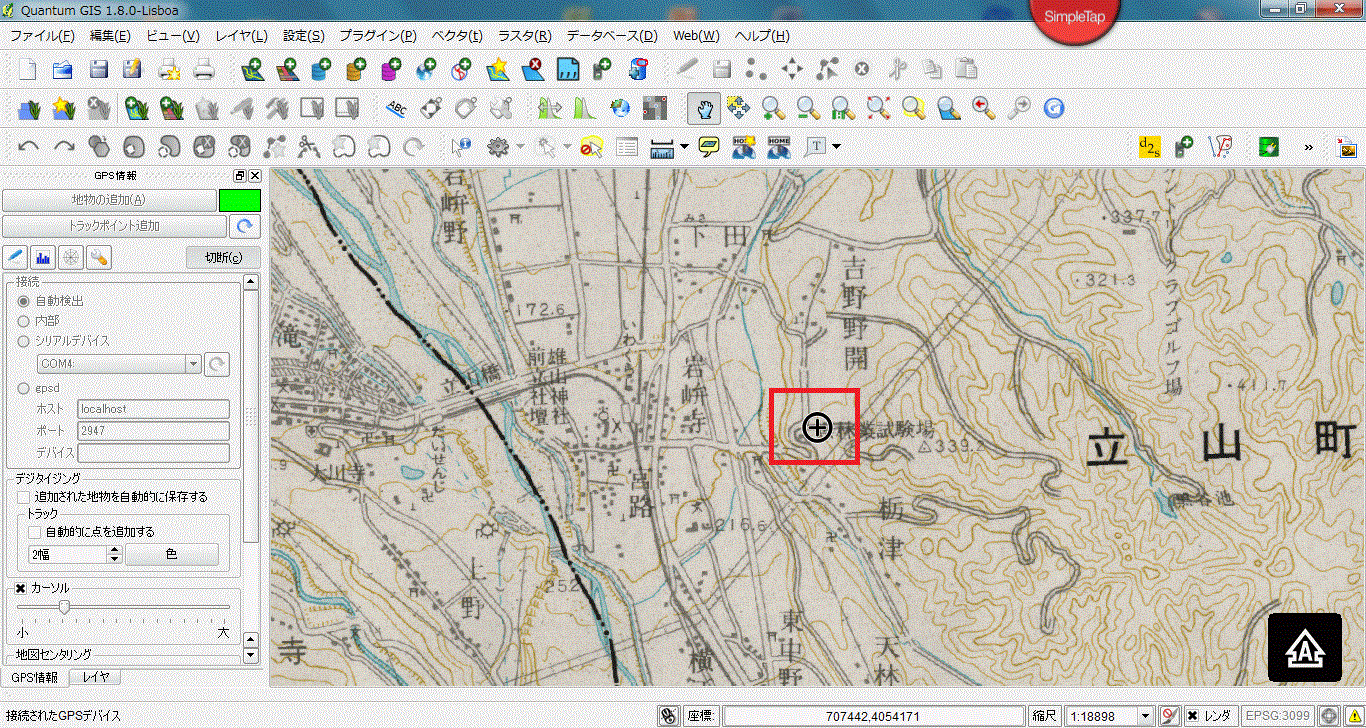This screenshot has height=728, width=1366.
Task: Add a vector layer
Action: click(252, 70)
